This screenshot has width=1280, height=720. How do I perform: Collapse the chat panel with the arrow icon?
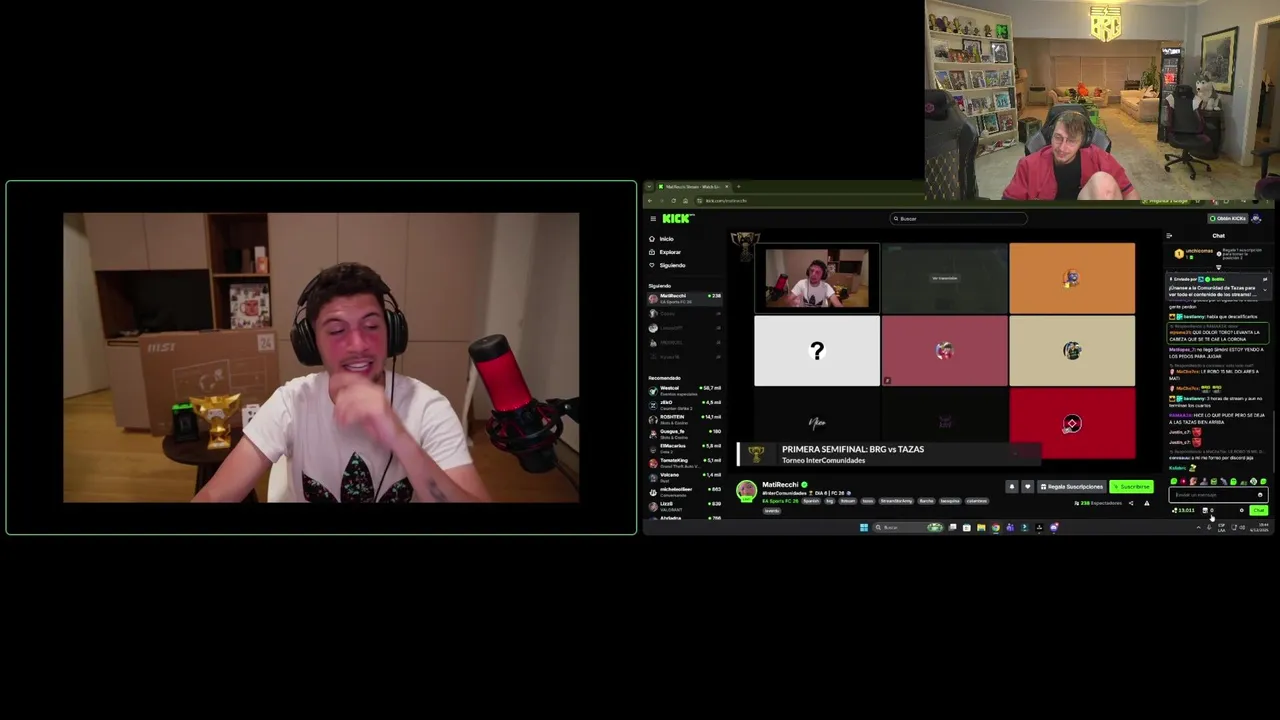point(1169,236)
